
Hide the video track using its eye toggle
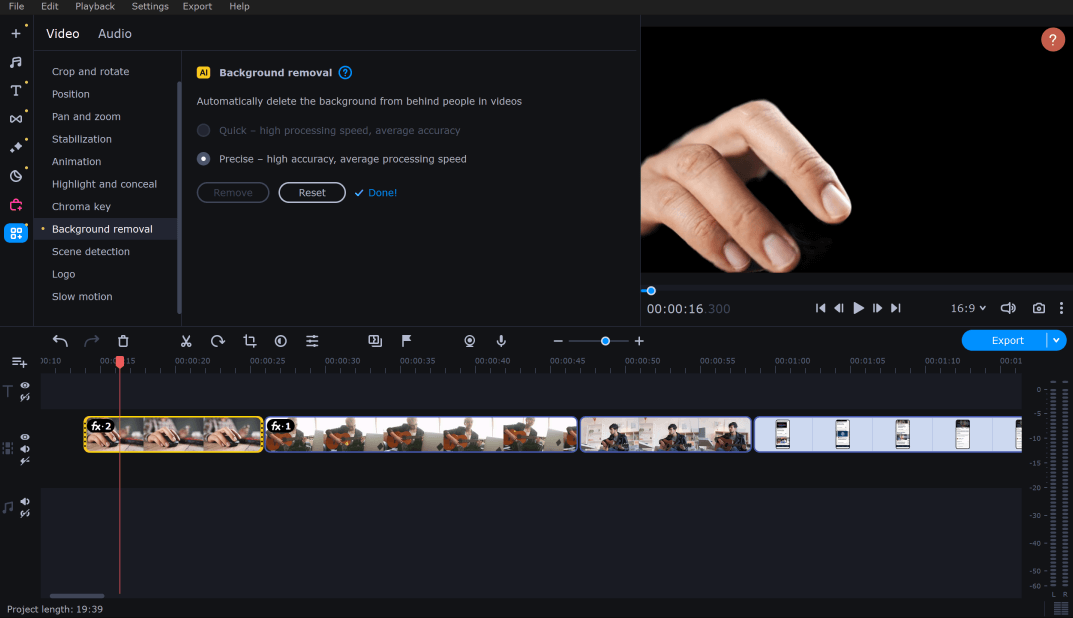[24, 436]
